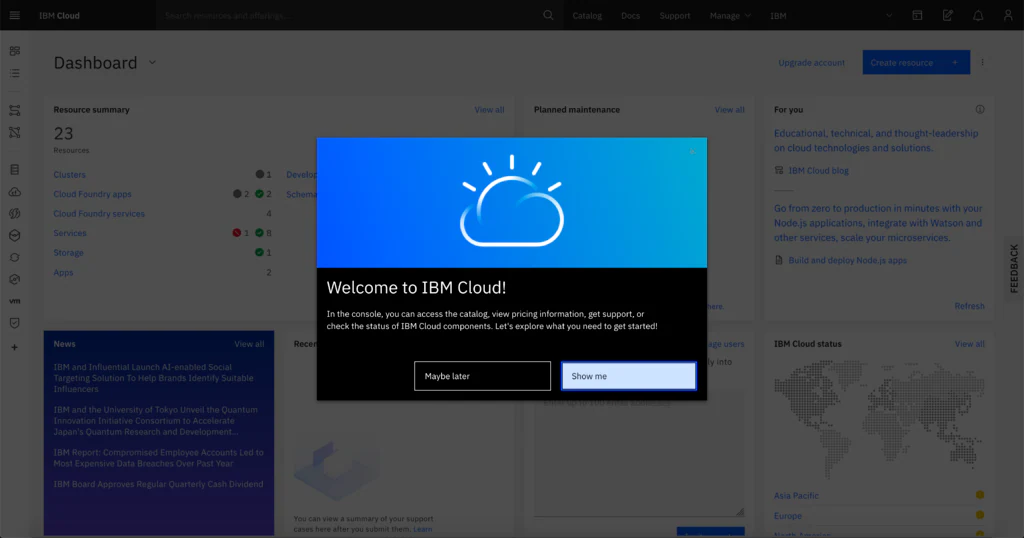Open news about Compromised Employee Accounts report
Viewport: 1024px width, 538px height.
coord(159,458)
